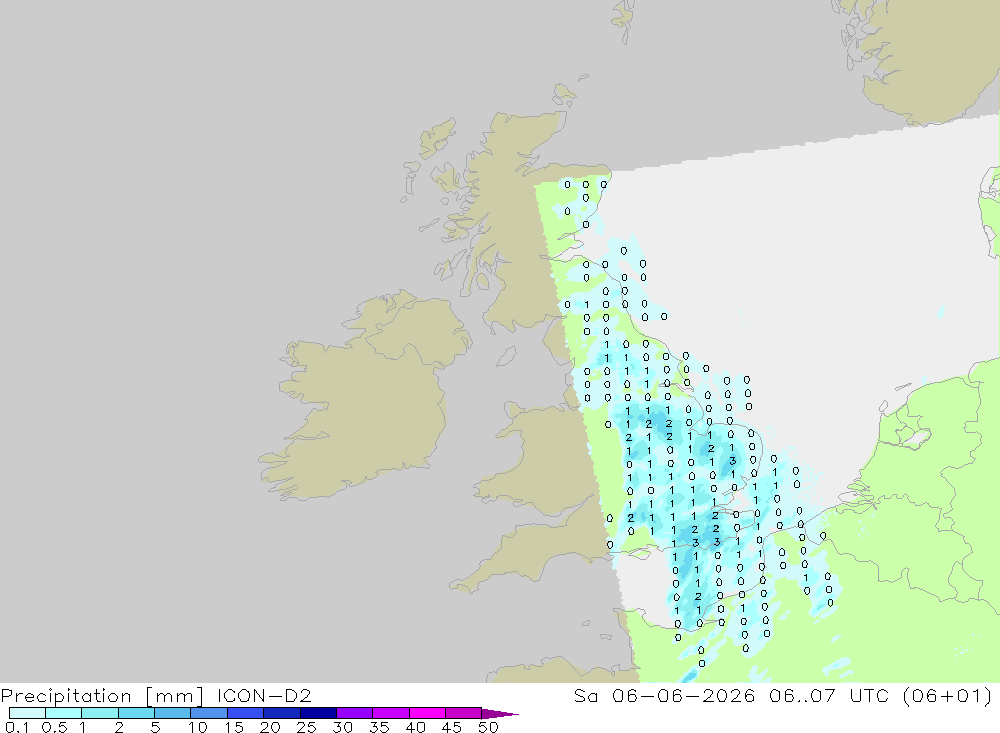Pick the legend swatch between 1 and 2
This screenshot has height=733, width=1000.
[x=99, y=713]
